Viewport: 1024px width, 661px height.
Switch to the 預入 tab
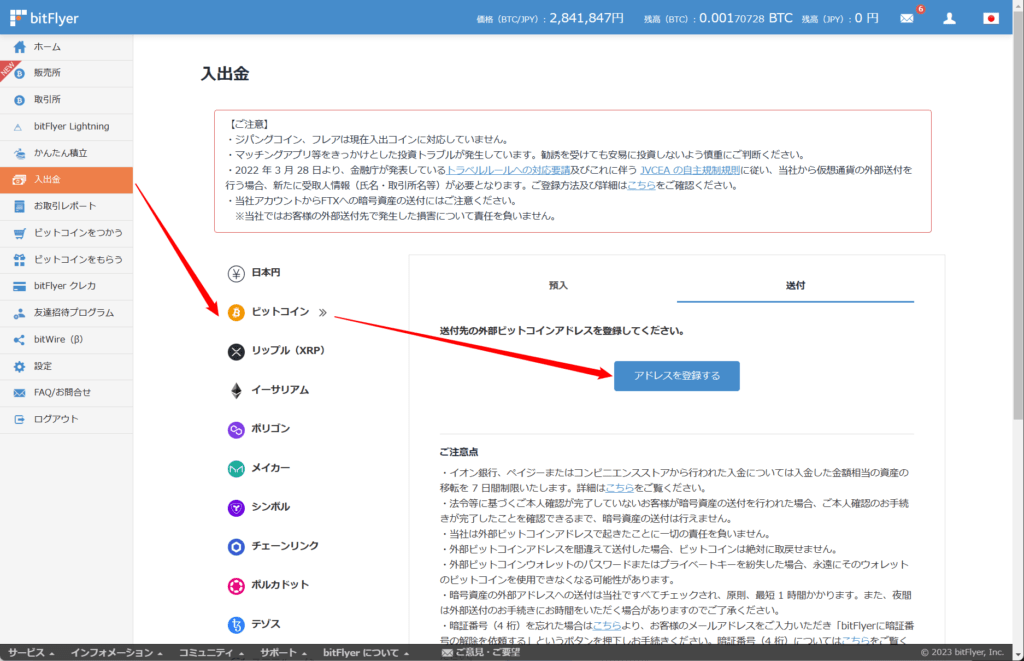click(x=558, y=285)
